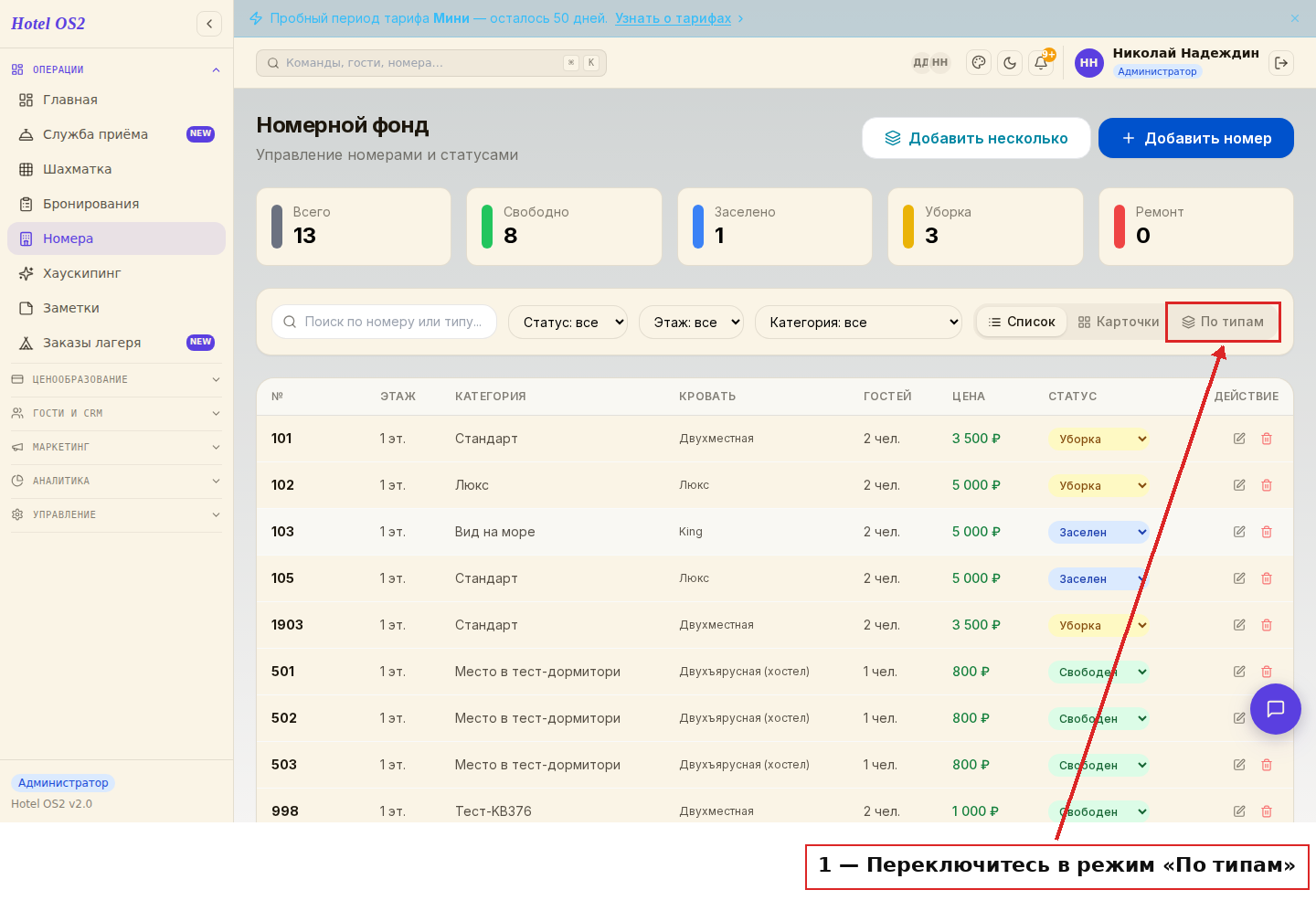Open the theme palette icon

(979, 63)
